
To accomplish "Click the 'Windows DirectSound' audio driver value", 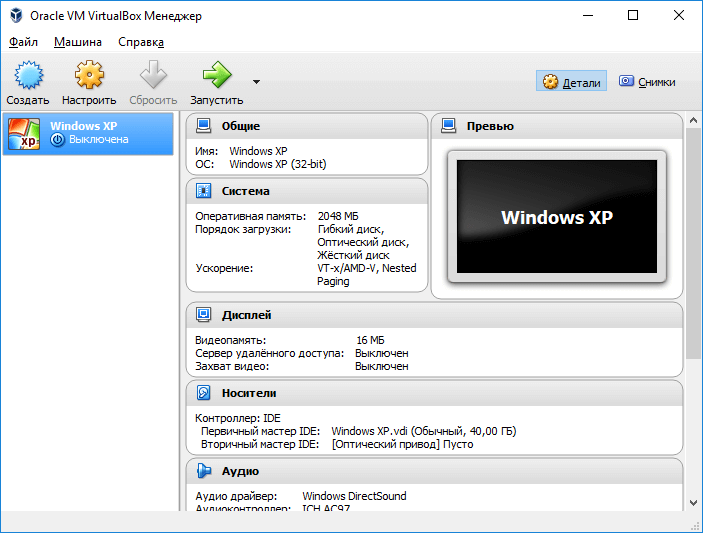I will [354, 496].
